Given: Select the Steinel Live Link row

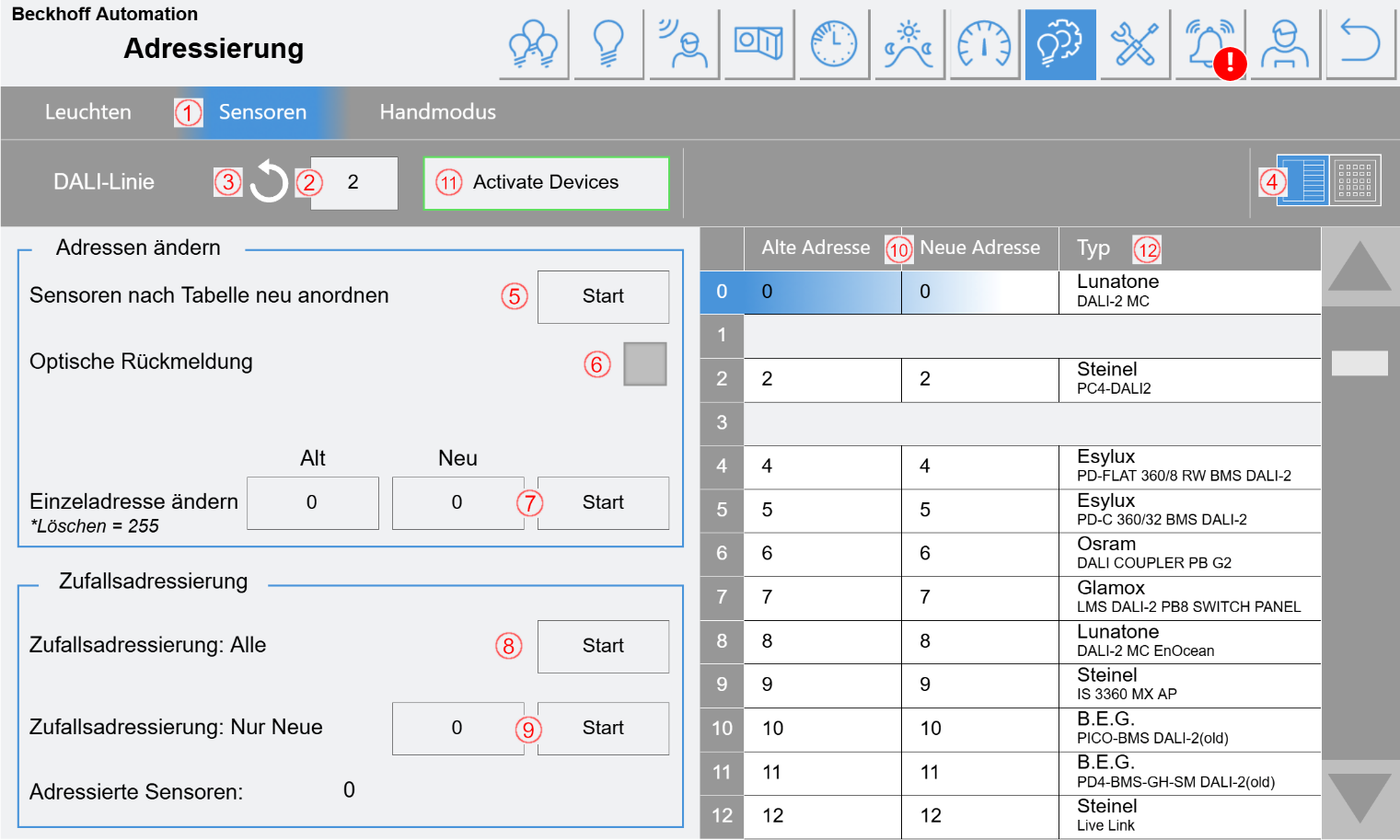Looking at the screenshot, I should coord(1010,817).
